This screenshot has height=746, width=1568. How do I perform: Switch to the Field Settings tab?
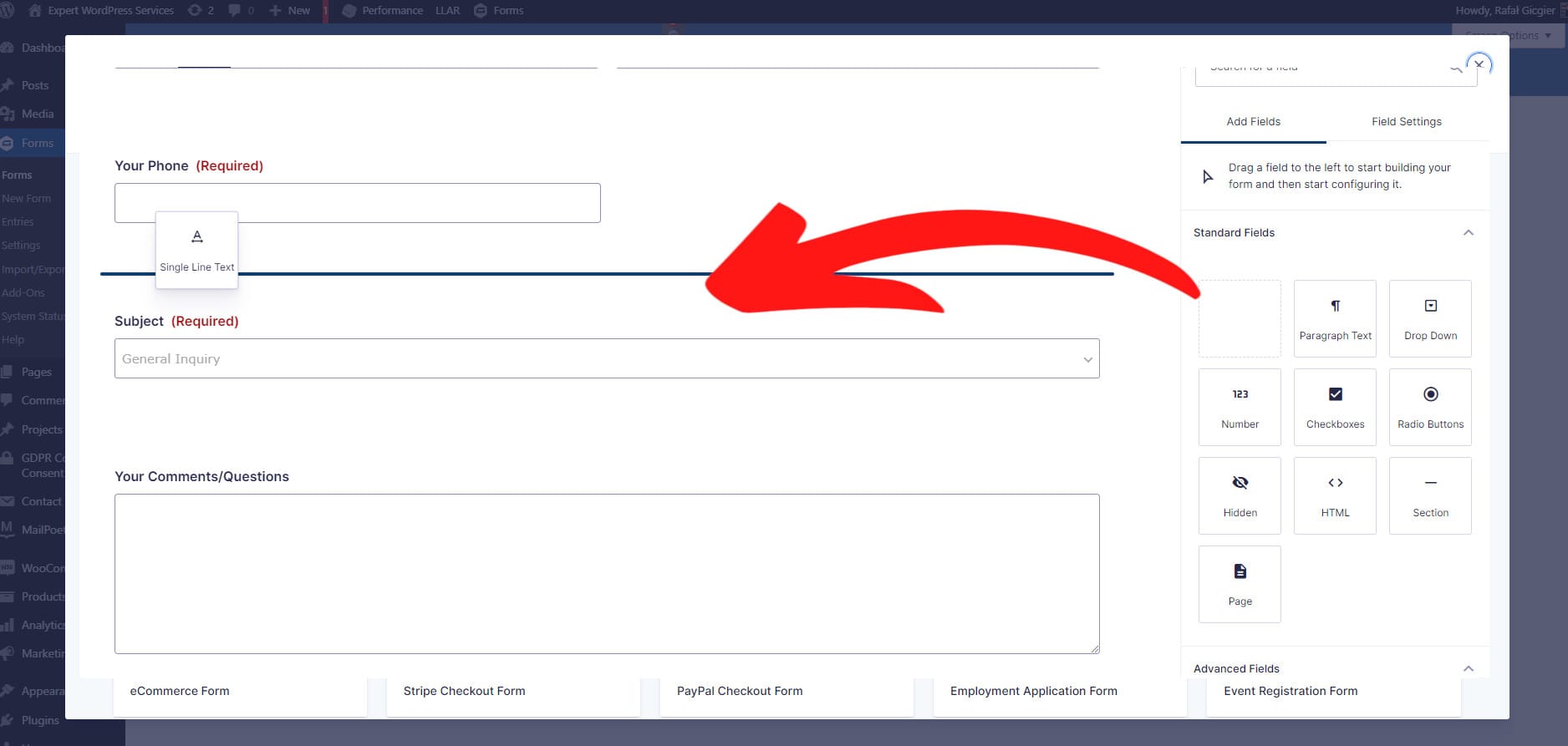tap(1406, 122)
